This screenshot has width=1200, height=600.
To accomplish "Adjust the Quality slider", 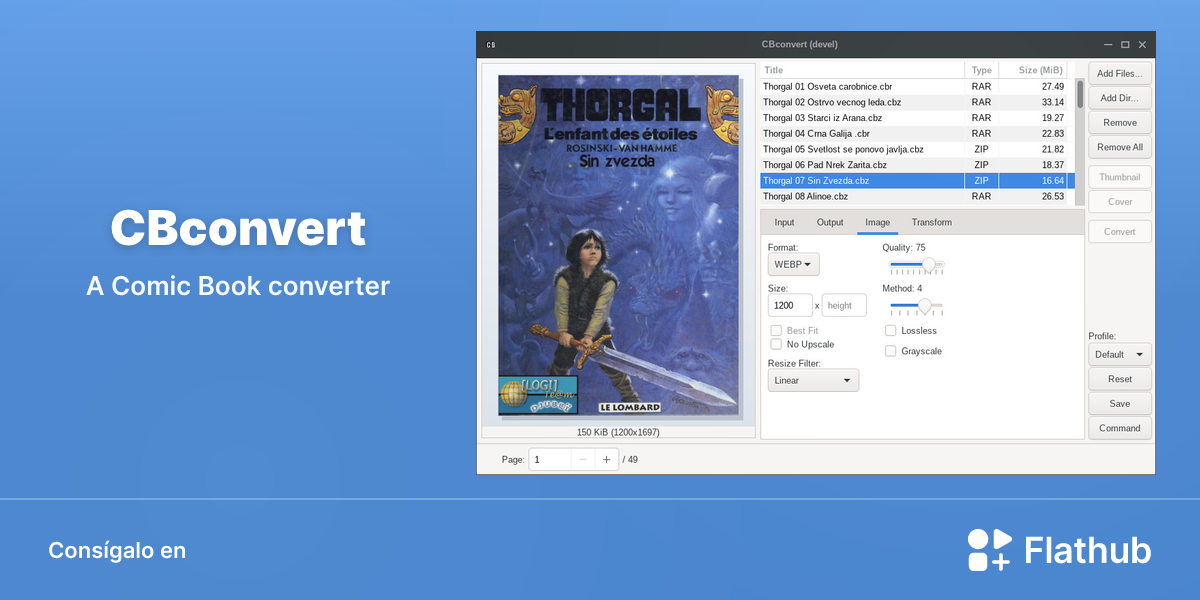I will (917, 265).
